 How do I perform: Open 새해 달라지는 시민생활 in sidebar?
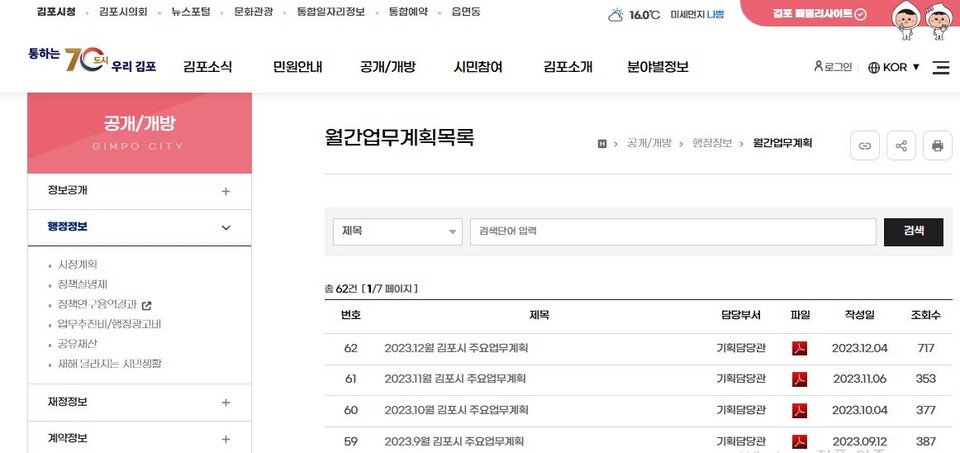point(110,364)
